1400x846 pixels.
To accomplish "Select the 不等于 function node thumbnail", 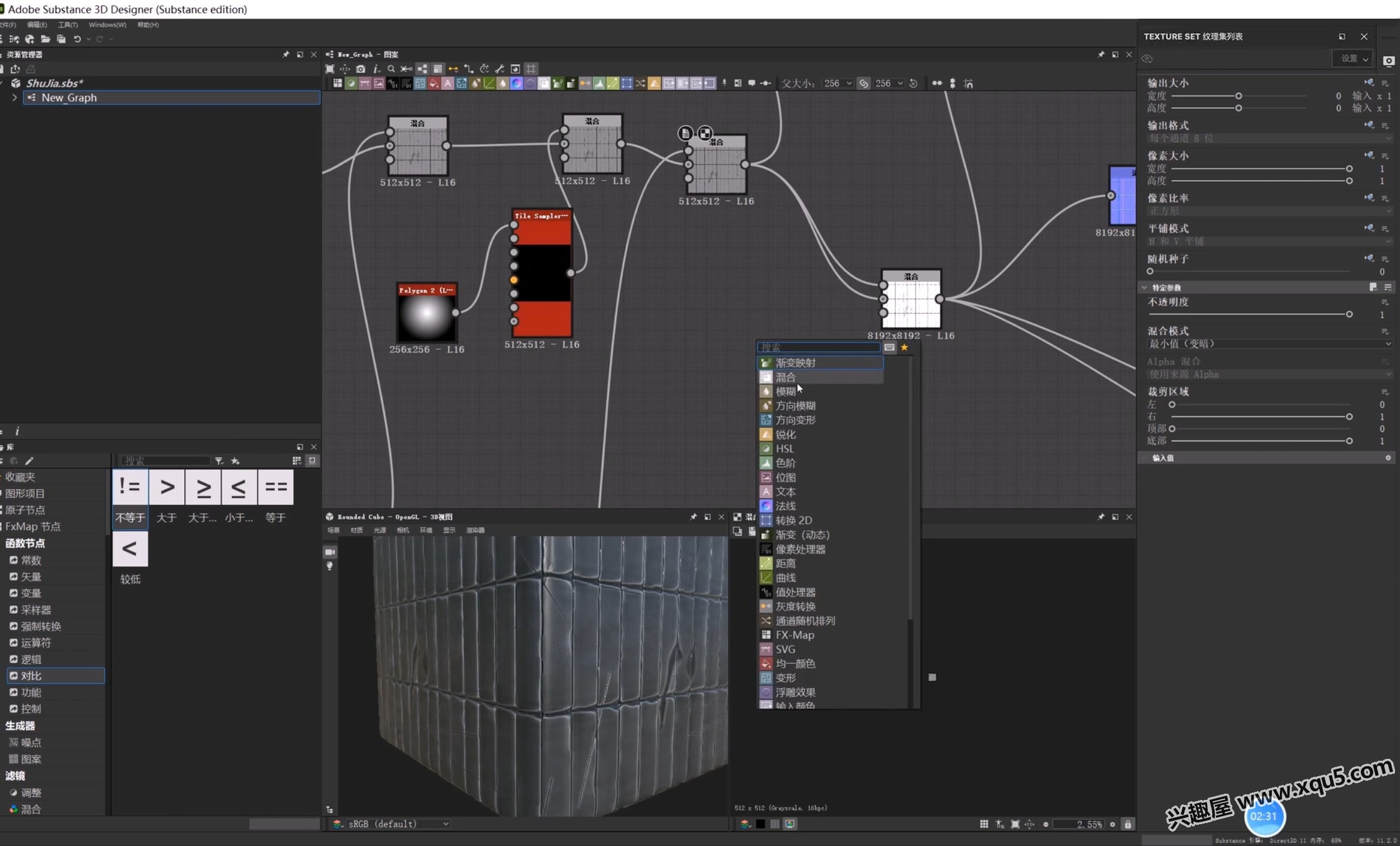I will coord(130,487).
